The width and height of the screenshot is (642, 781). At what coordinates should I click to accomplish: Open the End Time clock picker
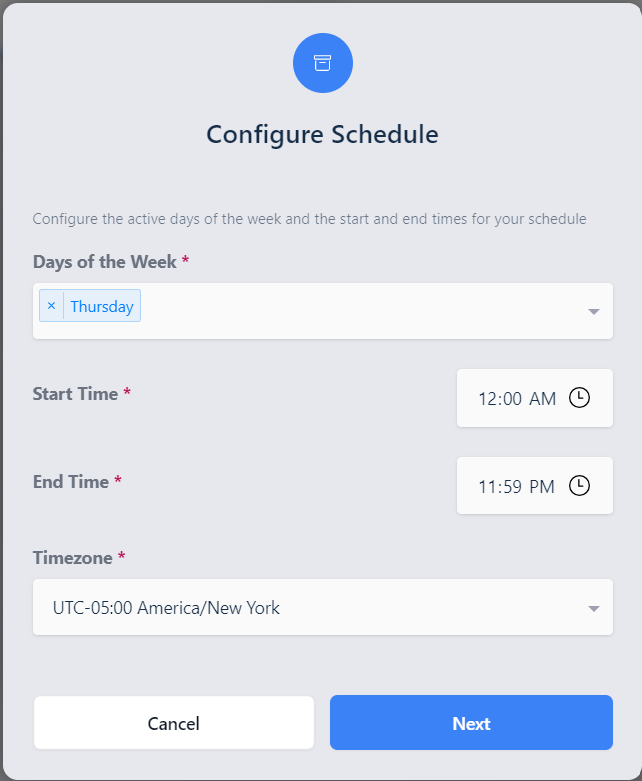pos(579,486)
